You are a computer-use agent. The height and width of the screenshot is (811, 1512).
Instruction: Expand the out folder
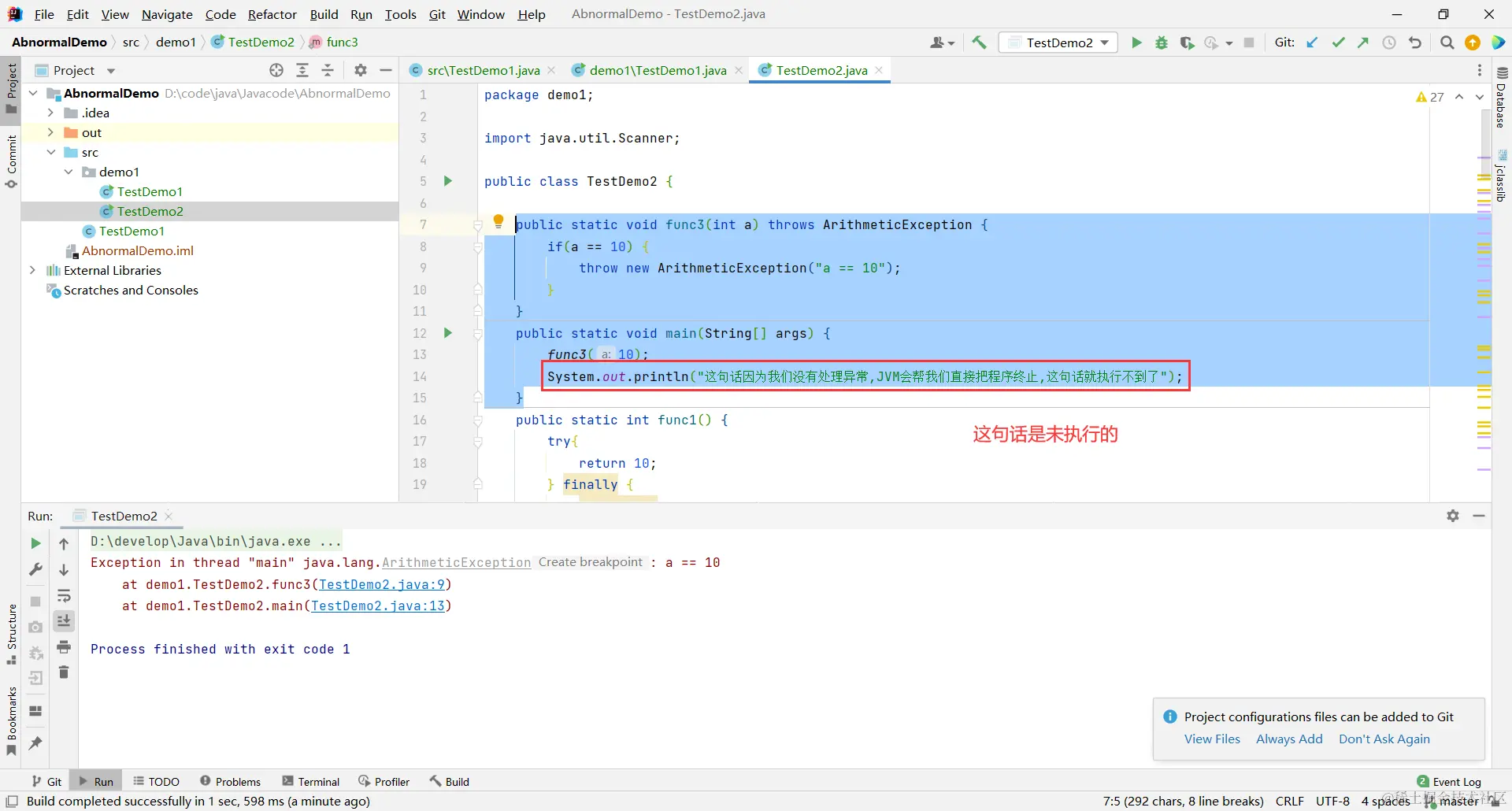click(x=50, y=132)
